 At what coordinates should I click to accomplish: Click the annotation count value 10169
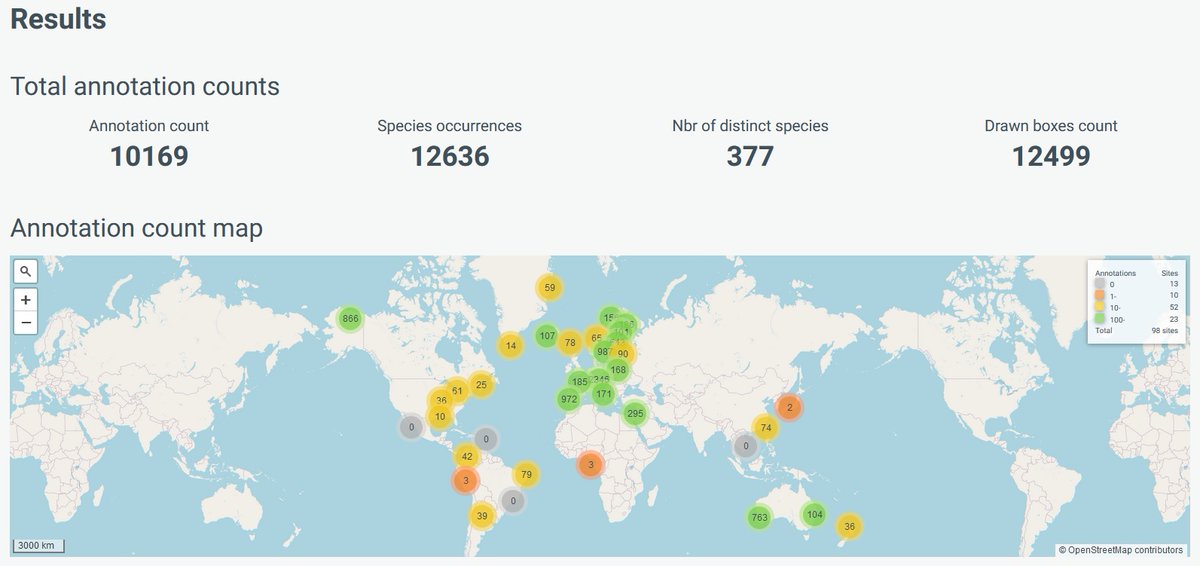[x=149, y=156]
